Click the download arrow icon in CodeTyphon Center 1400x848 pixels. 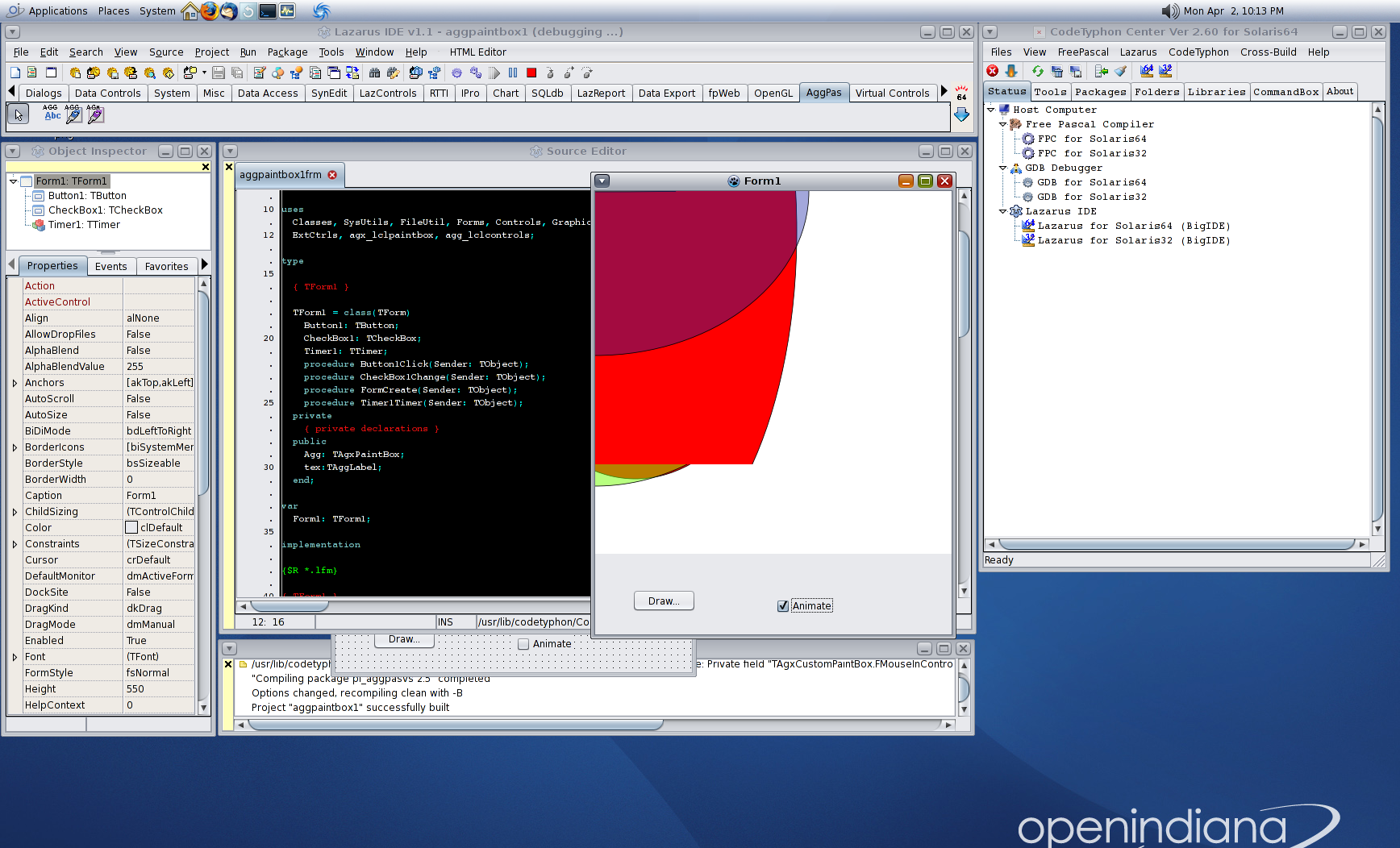click(x=1011, y=71)
